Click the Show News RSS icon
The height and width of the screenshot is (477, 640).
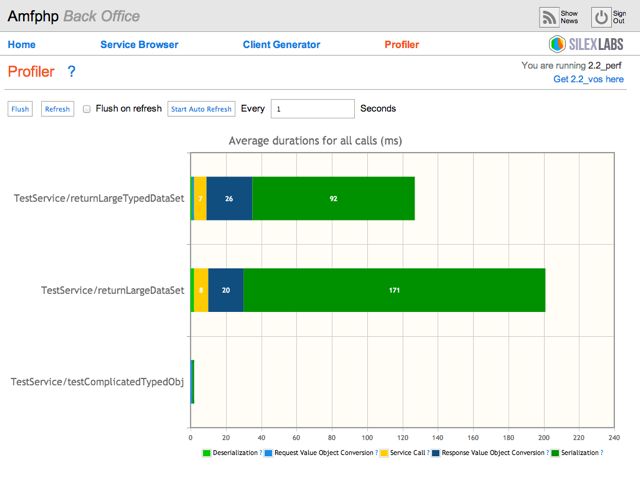(x=549, y=17)
